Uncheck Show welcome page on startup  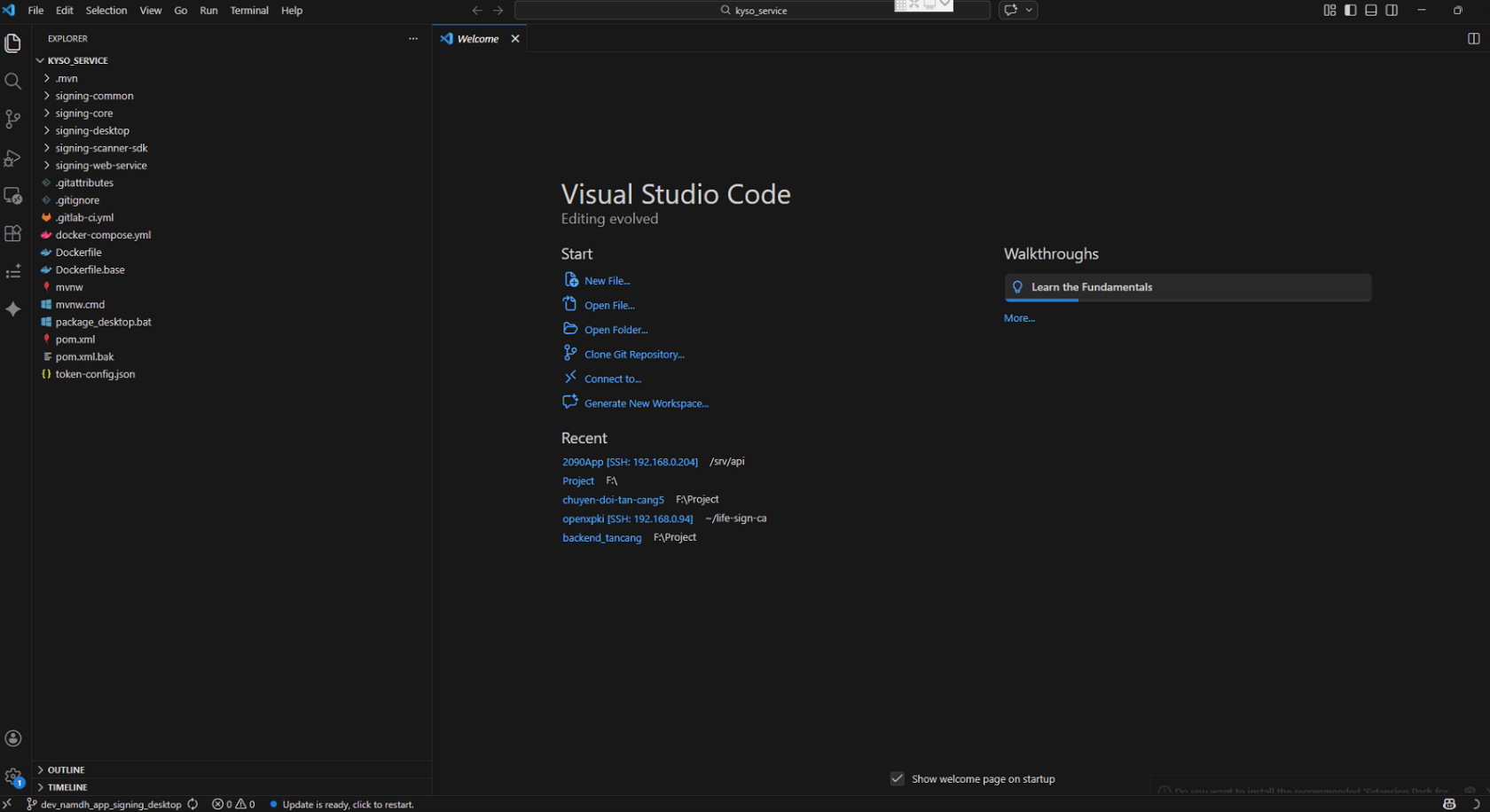tap(898, 779)
